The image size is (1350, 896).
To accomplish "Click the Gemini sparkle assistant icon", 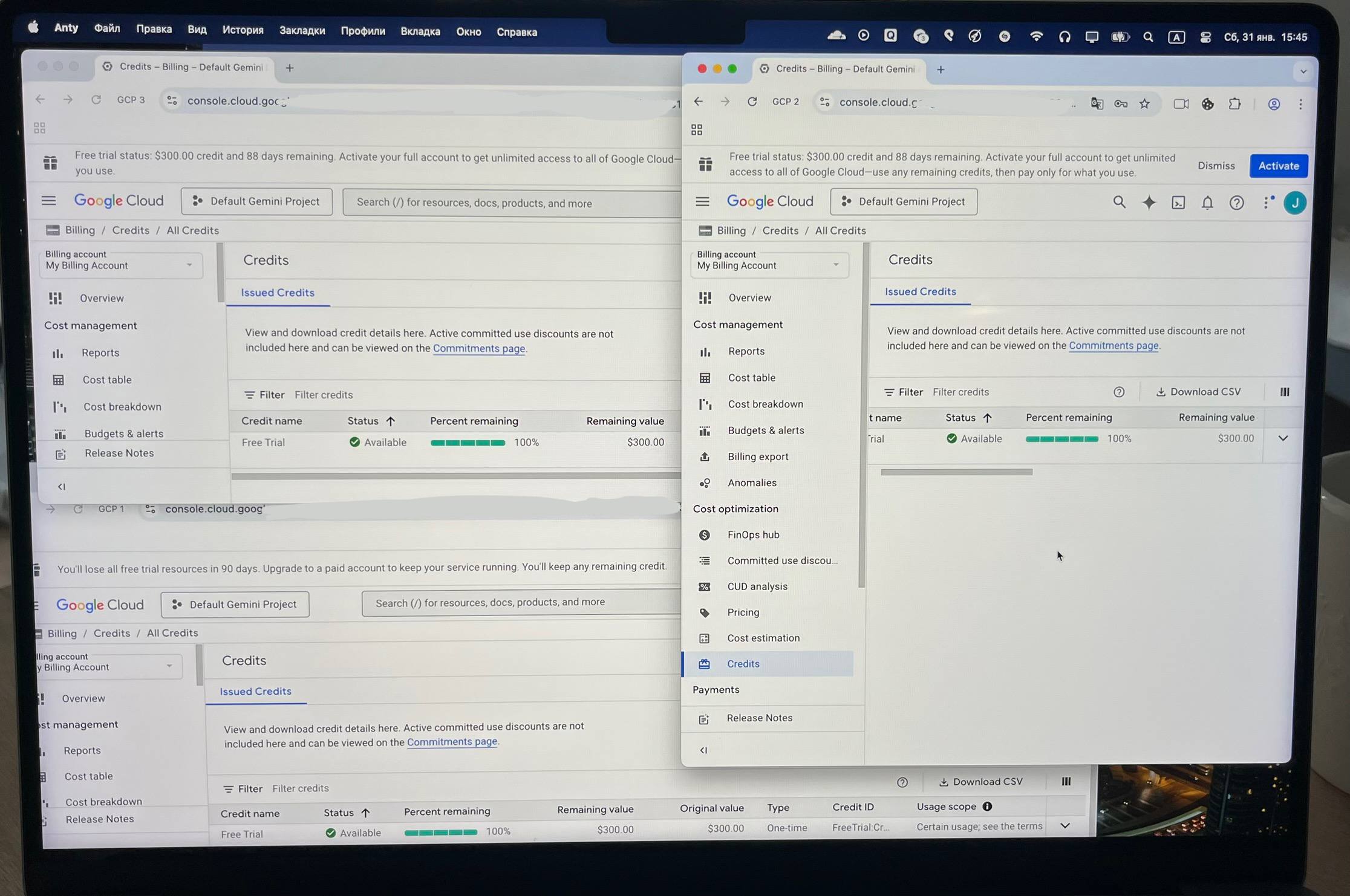I will point(1149,203).
